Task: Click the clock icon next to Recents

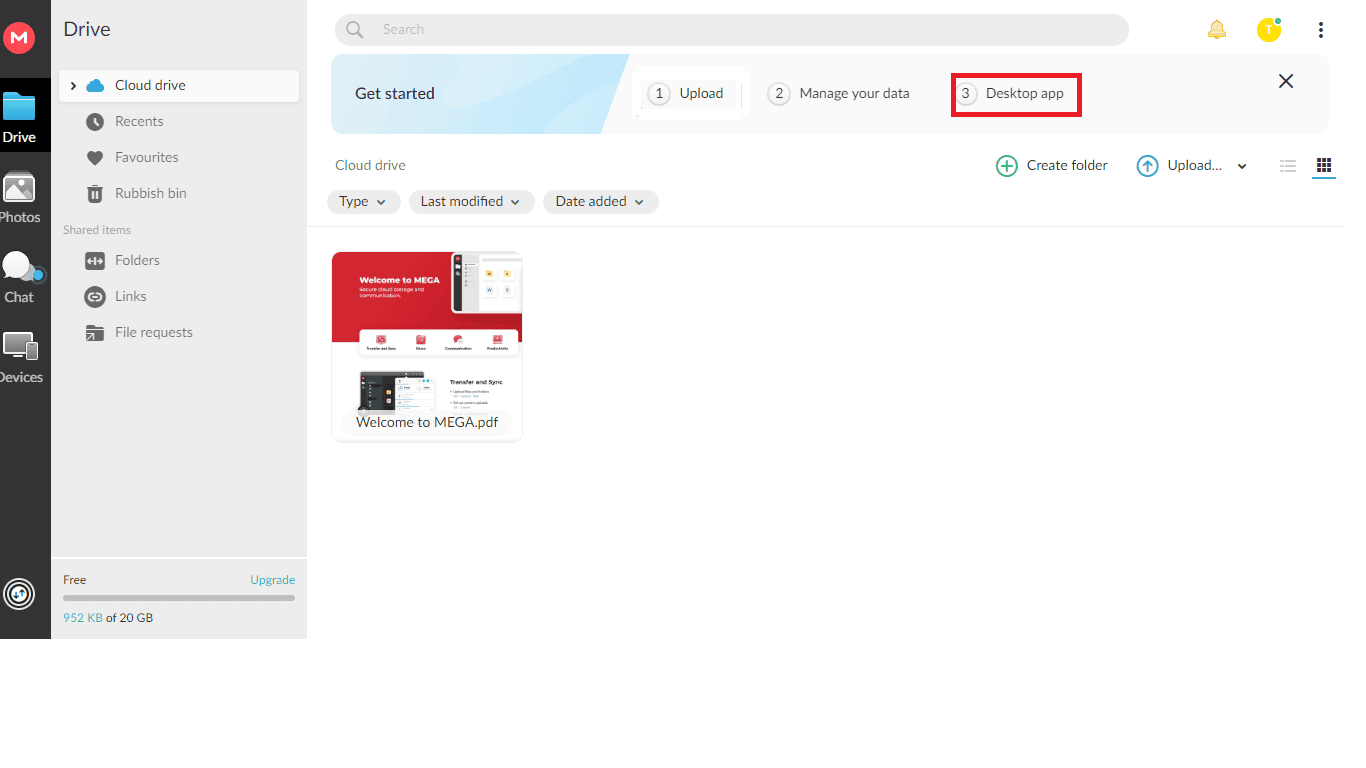Action: pos(95,122)
